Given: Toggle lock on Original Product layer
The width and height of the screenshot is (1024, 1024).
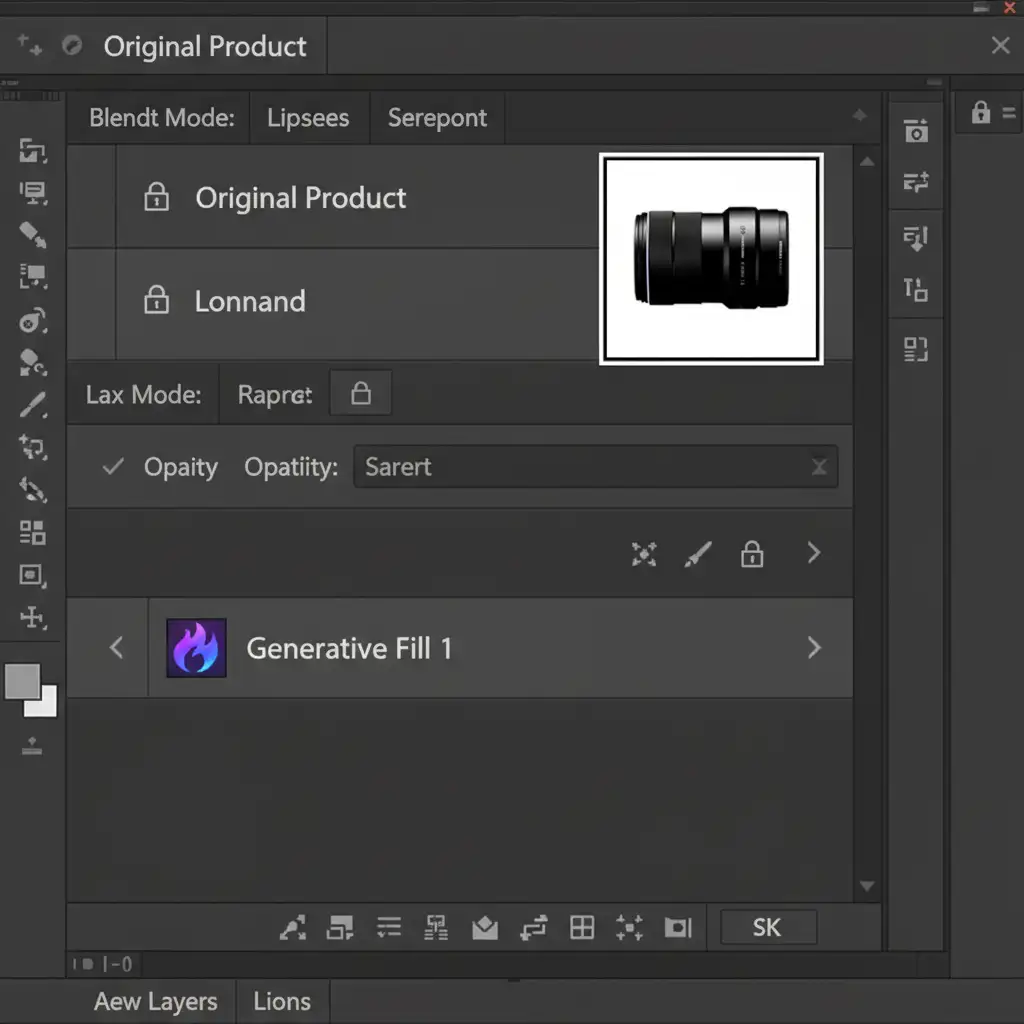Looking at the screenshot, I should pyautogui.click(x=157, y=198).
